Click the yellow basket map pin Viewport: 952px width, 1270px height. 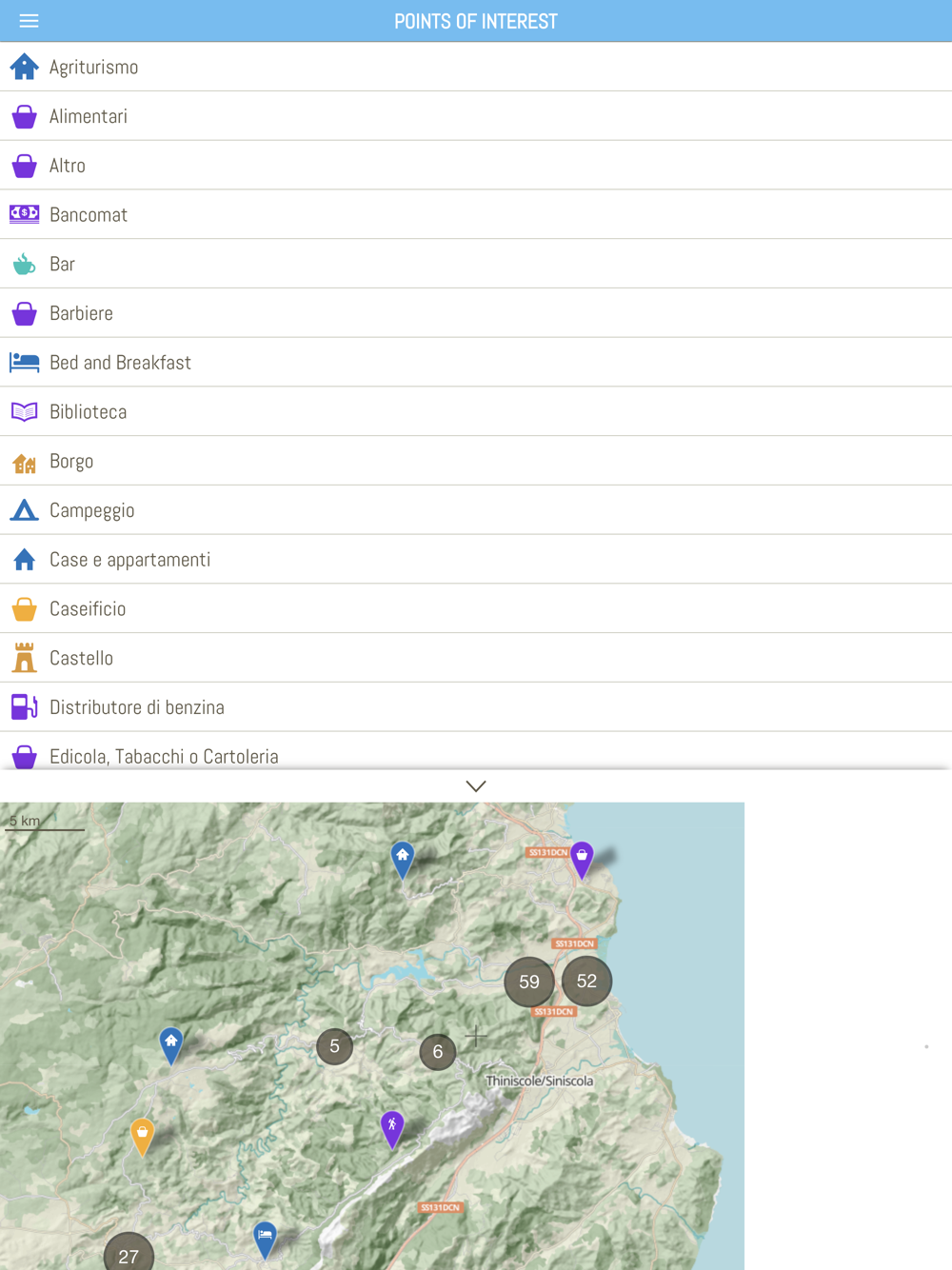point(142,1134)
